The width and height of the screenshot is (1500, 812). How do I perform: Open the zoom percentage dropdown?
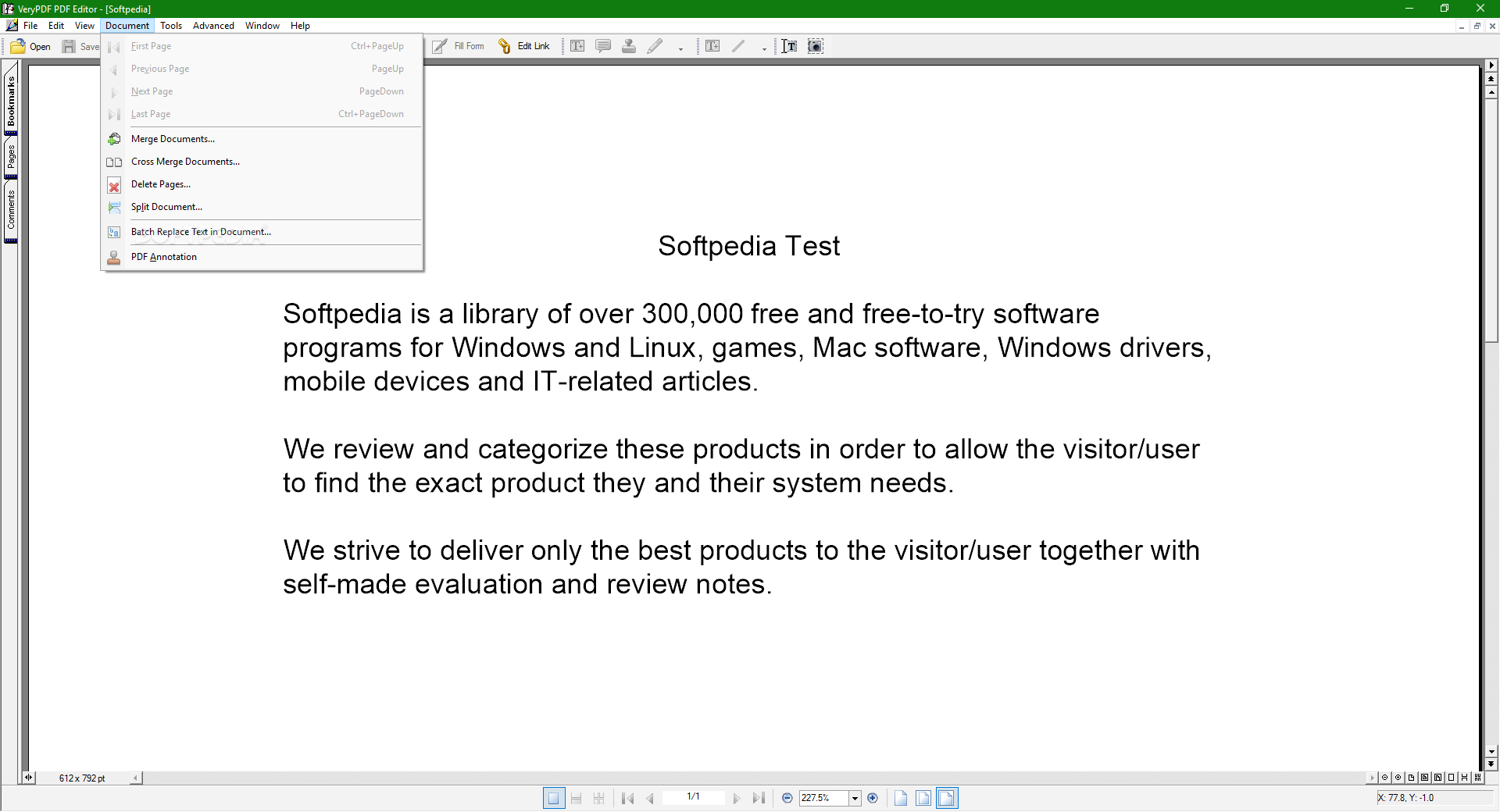tap(855, 798)
